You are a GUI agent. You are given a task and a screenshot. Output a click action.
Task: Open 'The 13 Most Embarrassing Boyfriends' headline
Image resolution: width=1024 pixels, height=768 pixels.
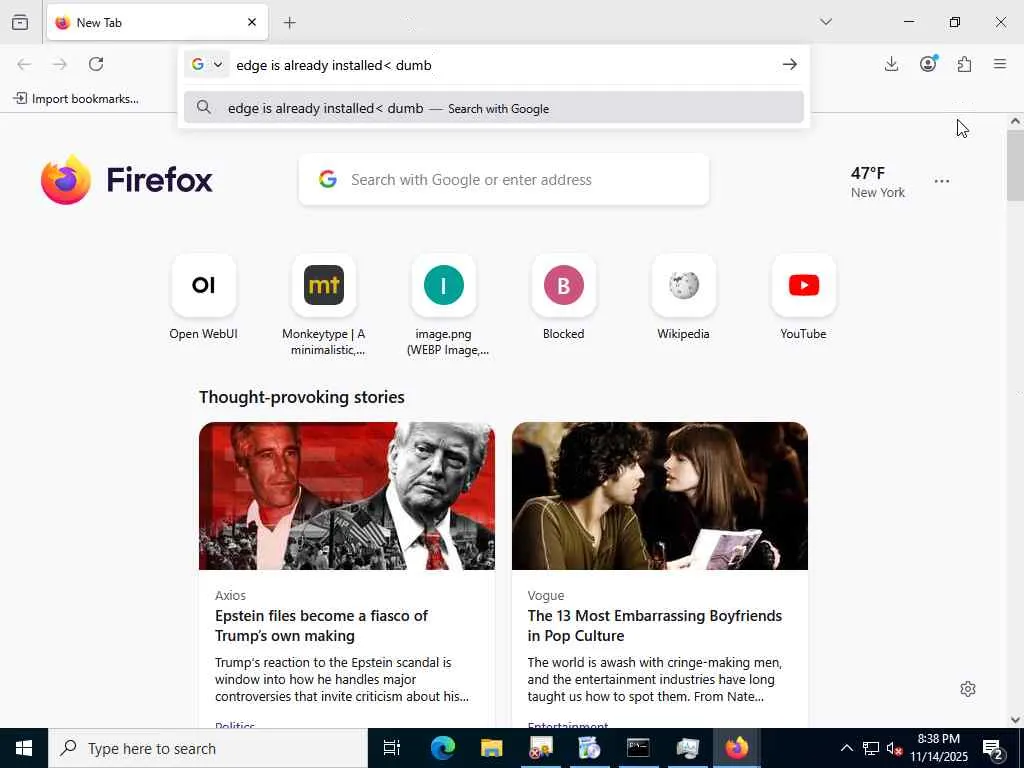654,626
